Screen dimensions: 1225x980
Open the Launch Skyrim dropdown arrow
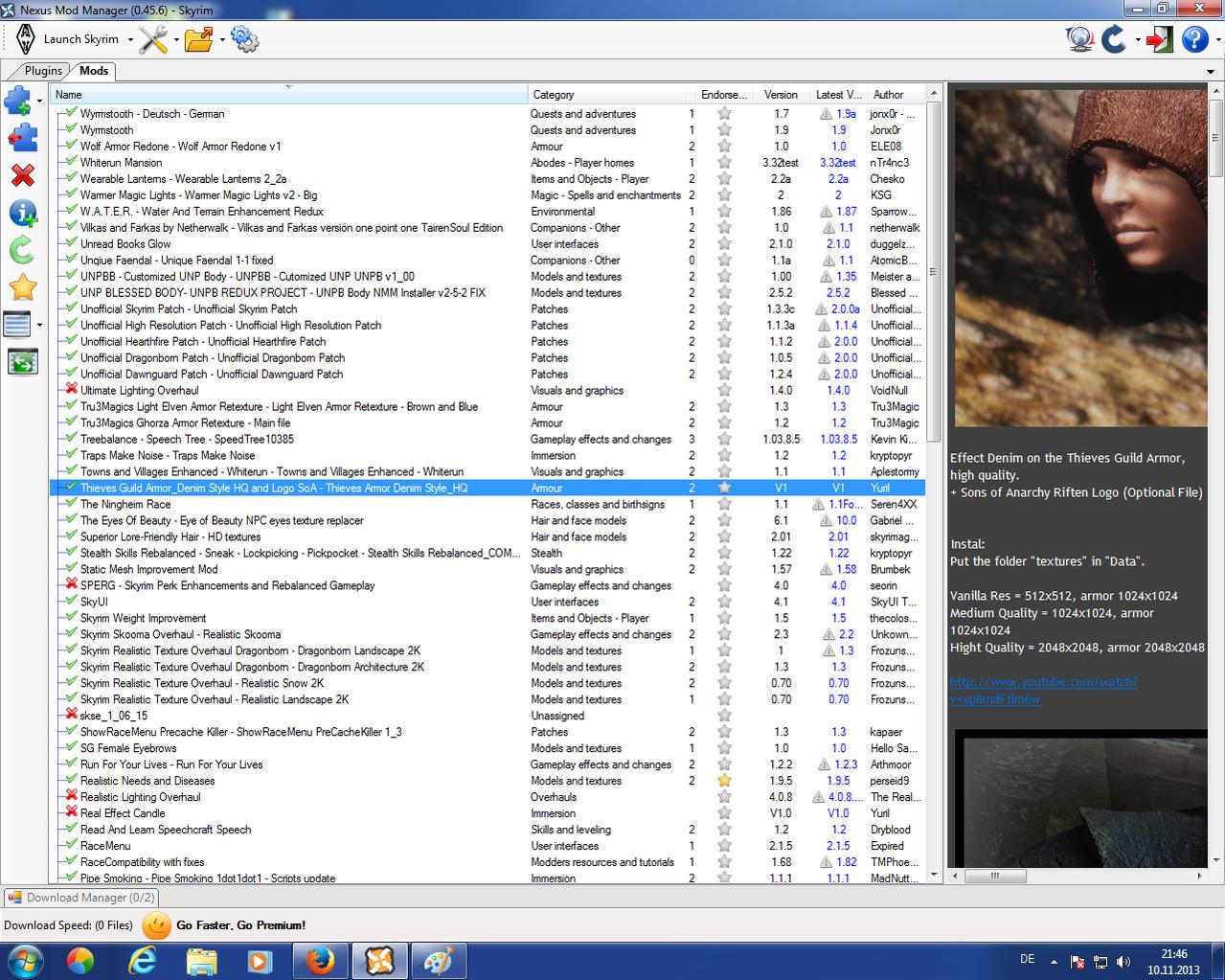[130, 40]
